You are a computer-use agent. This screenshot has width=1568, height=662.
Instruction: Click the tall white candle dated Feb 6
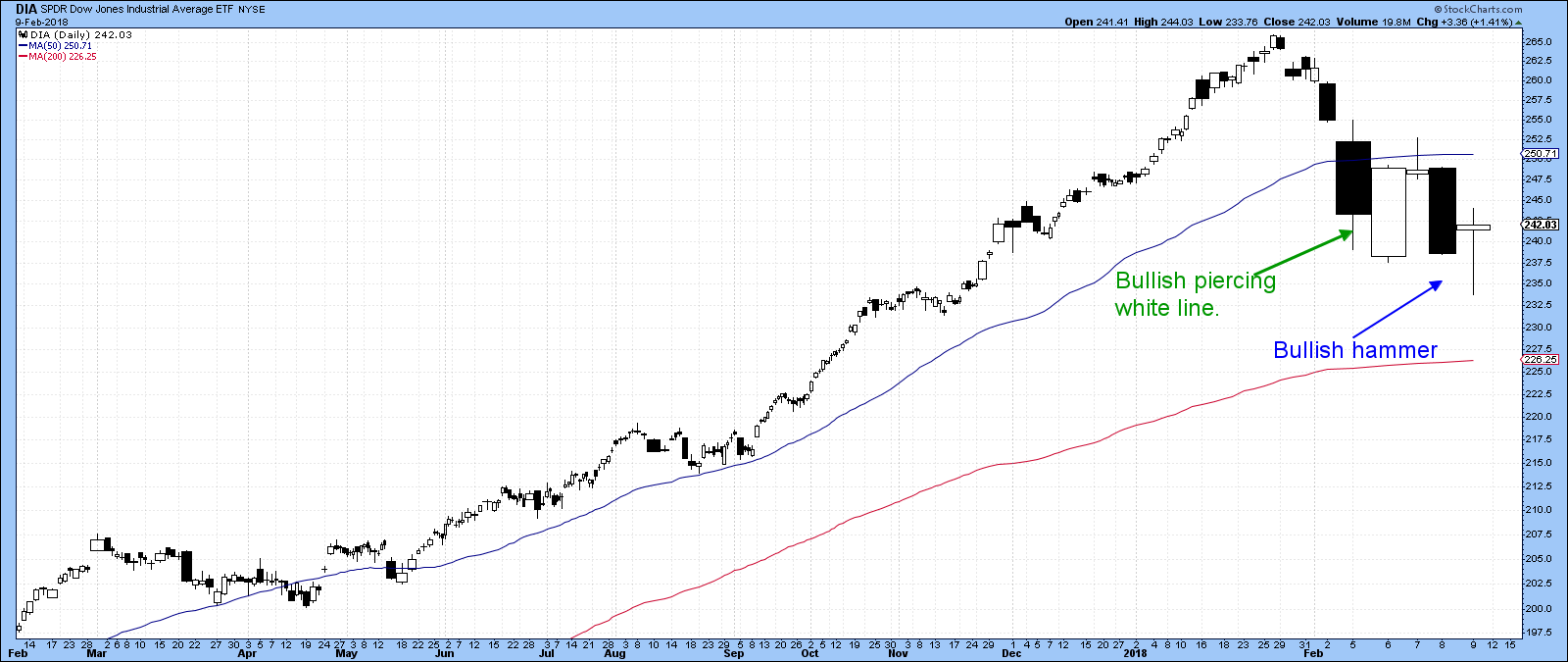1389,212
